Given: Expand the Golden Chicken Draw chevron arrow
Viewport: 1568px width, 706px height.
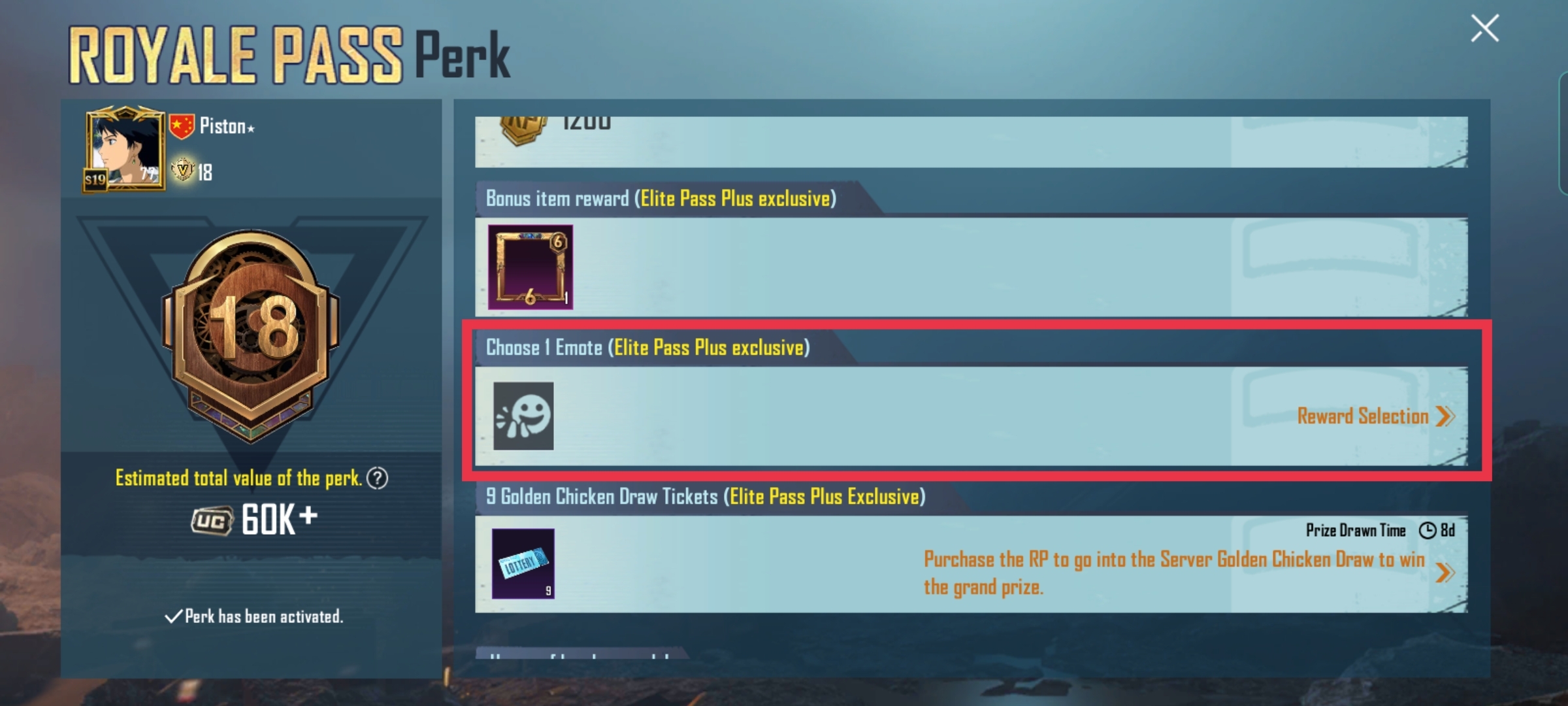Looking at the screenshot, I should (1445, 573).
